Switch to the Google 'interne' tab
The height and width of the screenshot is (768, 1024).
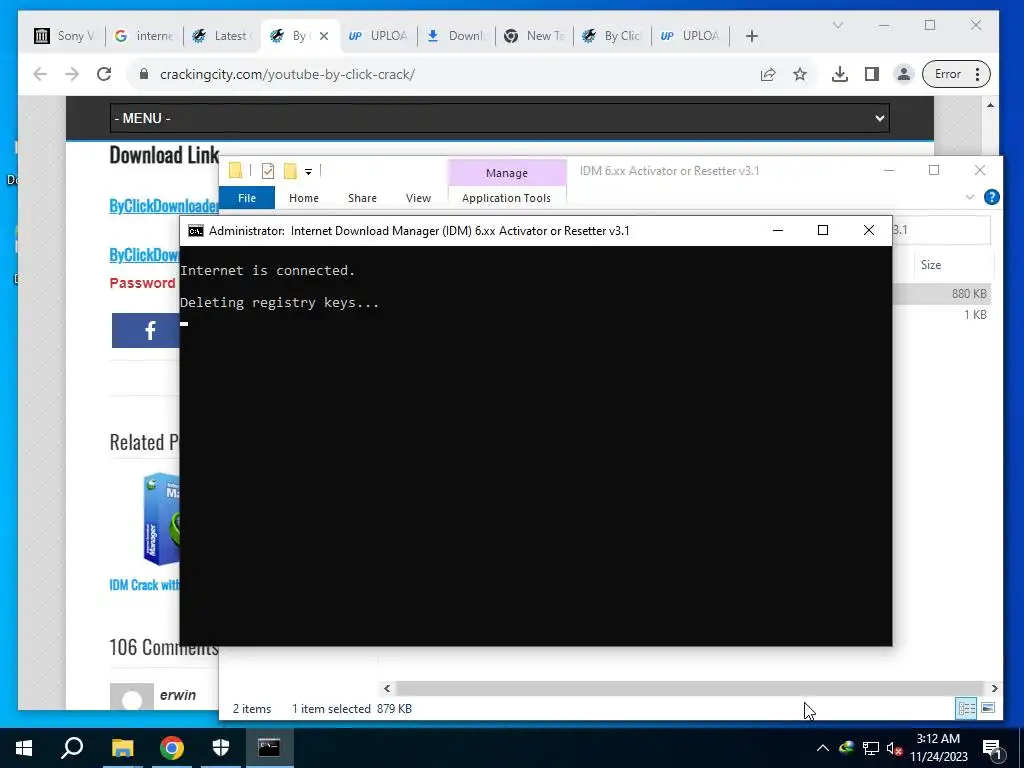coord(144,36)
